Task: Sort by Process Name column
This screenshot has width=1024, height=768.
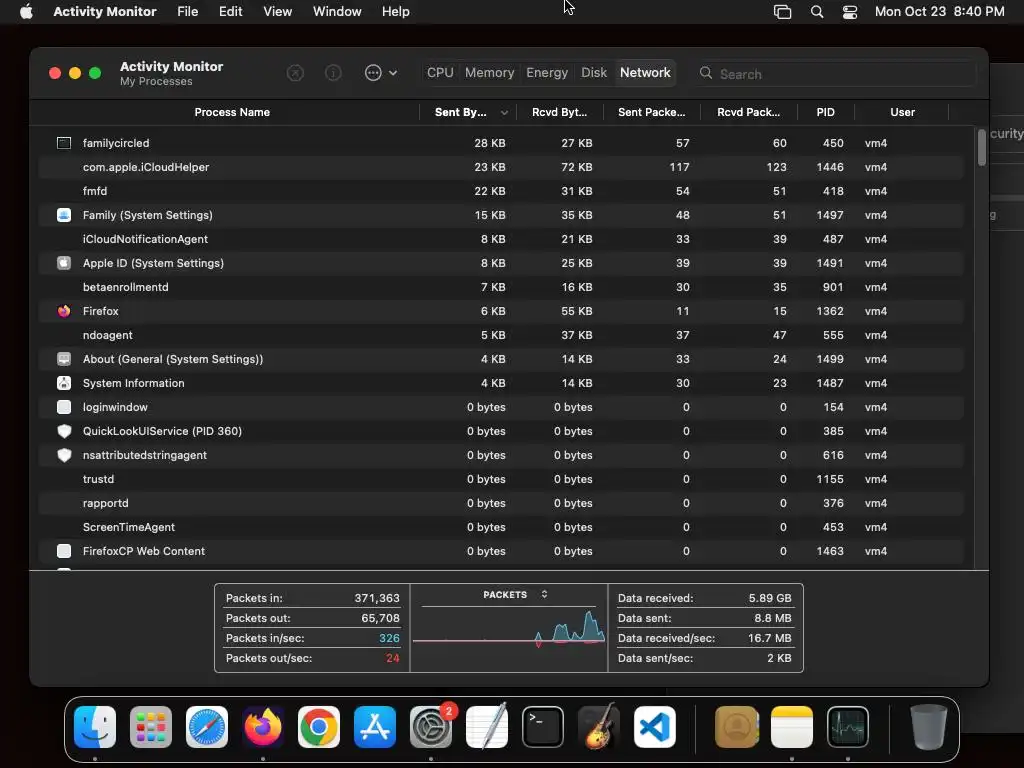Action: click(x=232, y=112)
